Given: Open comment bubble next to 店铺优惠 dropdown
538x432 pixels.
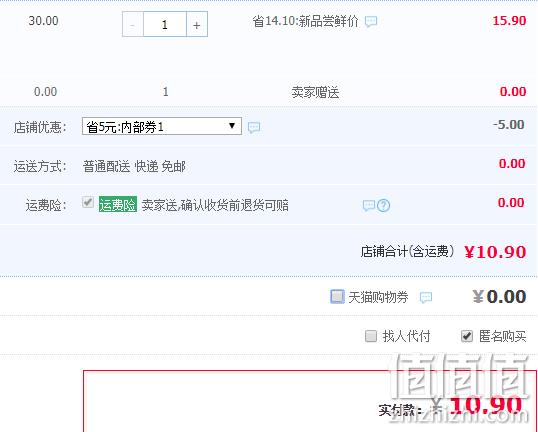Looking at the screenshot, I should (x=254, y=128).
